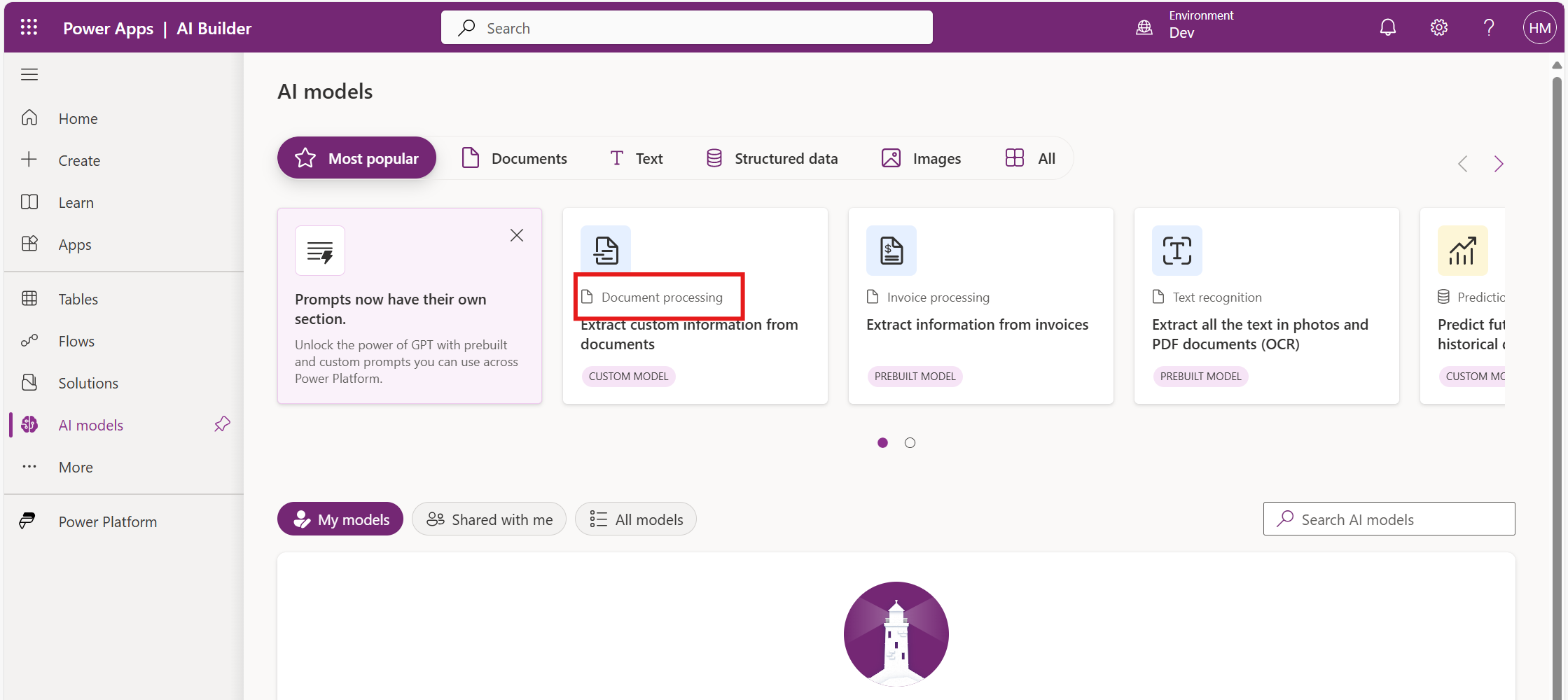Open the Invoice processing model card

(x=980, y=306)
